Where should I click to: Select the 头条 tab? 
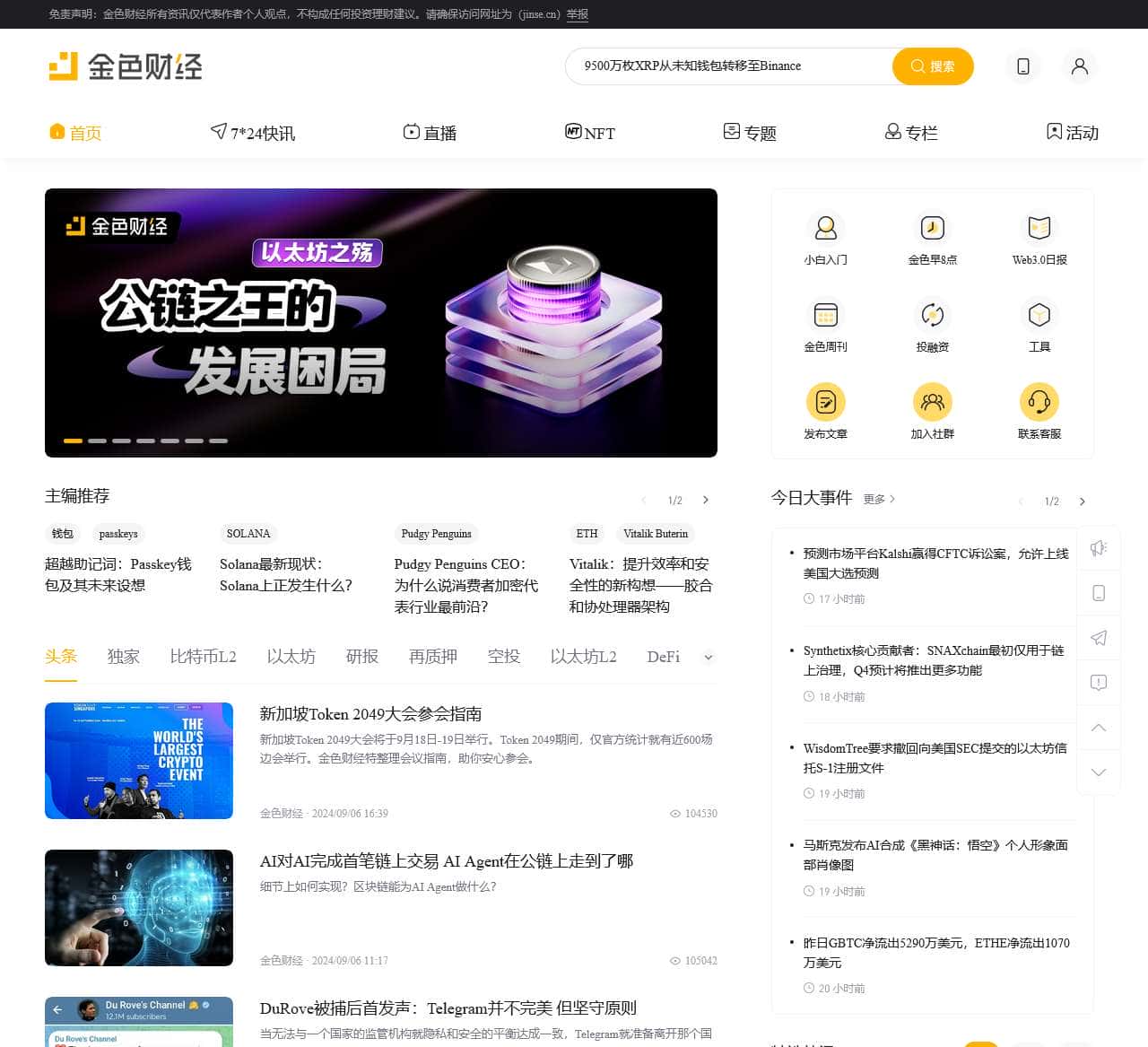(x=61, y=657)
